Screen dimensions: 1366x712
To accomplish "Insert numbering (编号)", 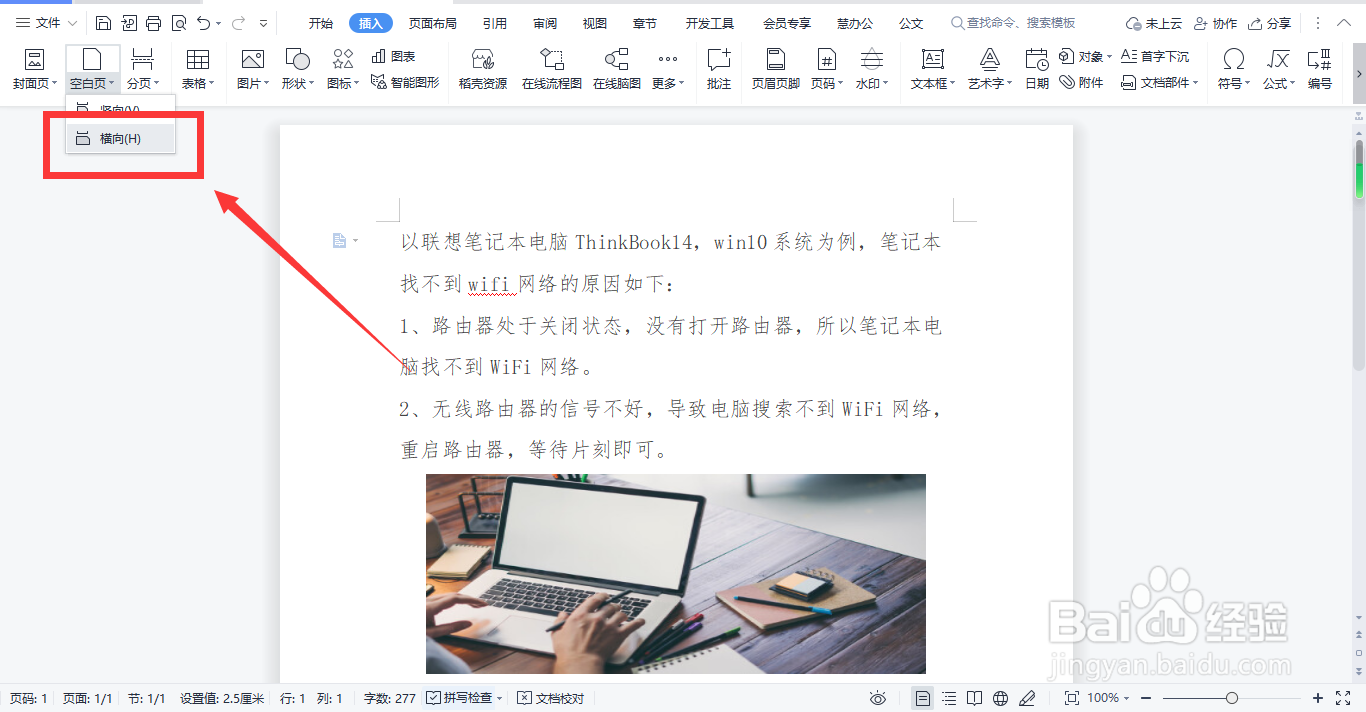I will coord(1320,69).
